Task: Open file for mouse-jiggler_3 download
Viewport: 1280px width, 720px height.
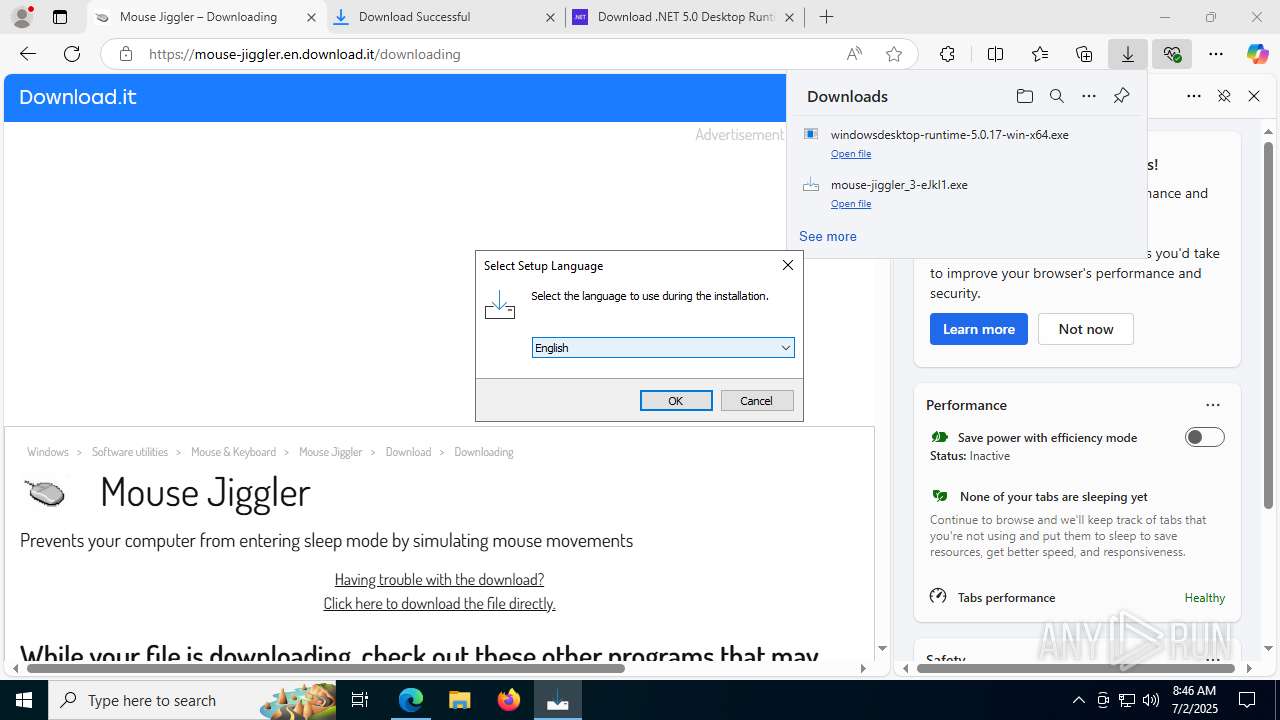Action: pos(851,204)
